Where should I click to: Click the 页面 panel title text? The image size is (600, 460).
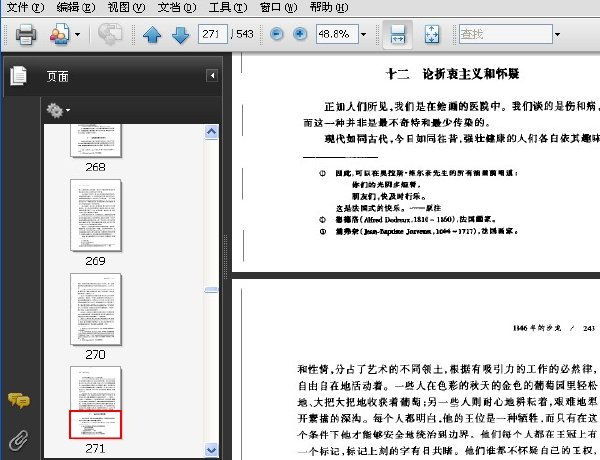58,77
